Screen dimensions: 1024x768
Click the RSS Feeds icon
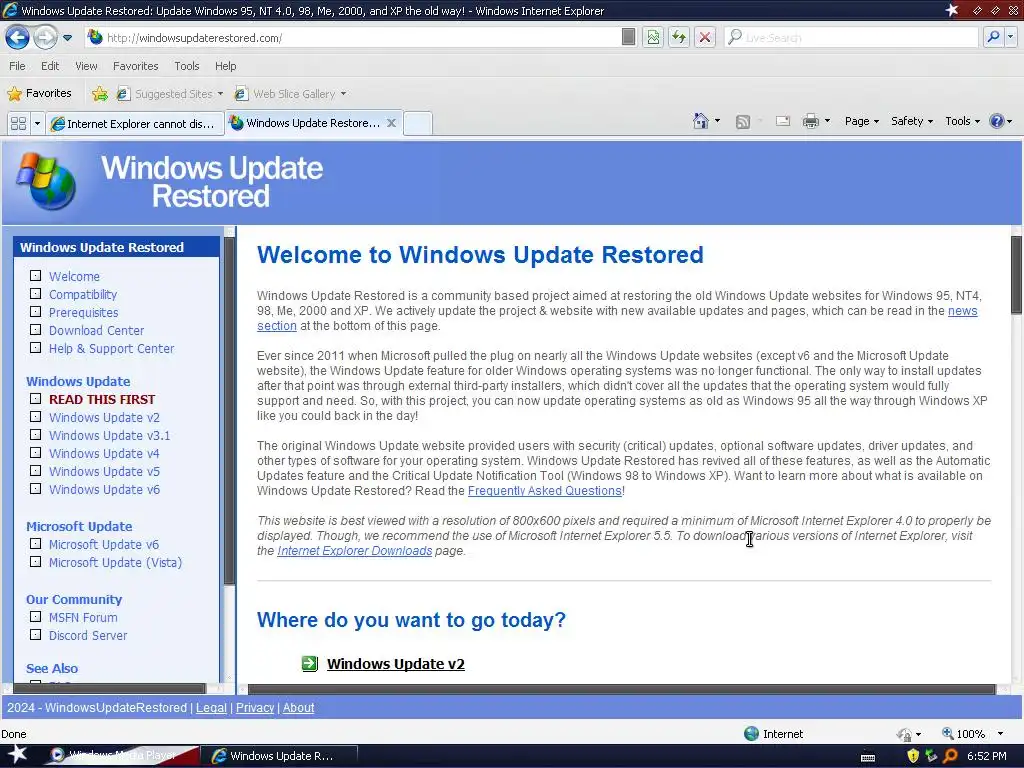click(743, 121)
